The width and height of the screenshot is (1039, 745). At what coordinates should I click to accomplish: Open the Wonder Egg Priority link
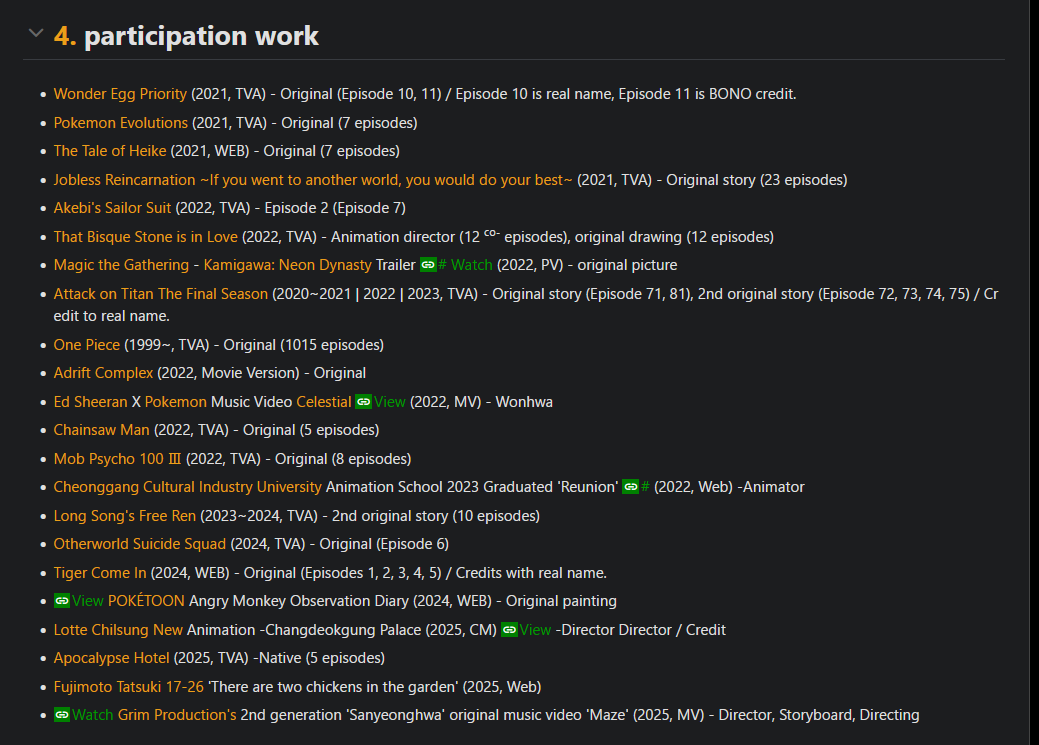(x=120, y=94)
